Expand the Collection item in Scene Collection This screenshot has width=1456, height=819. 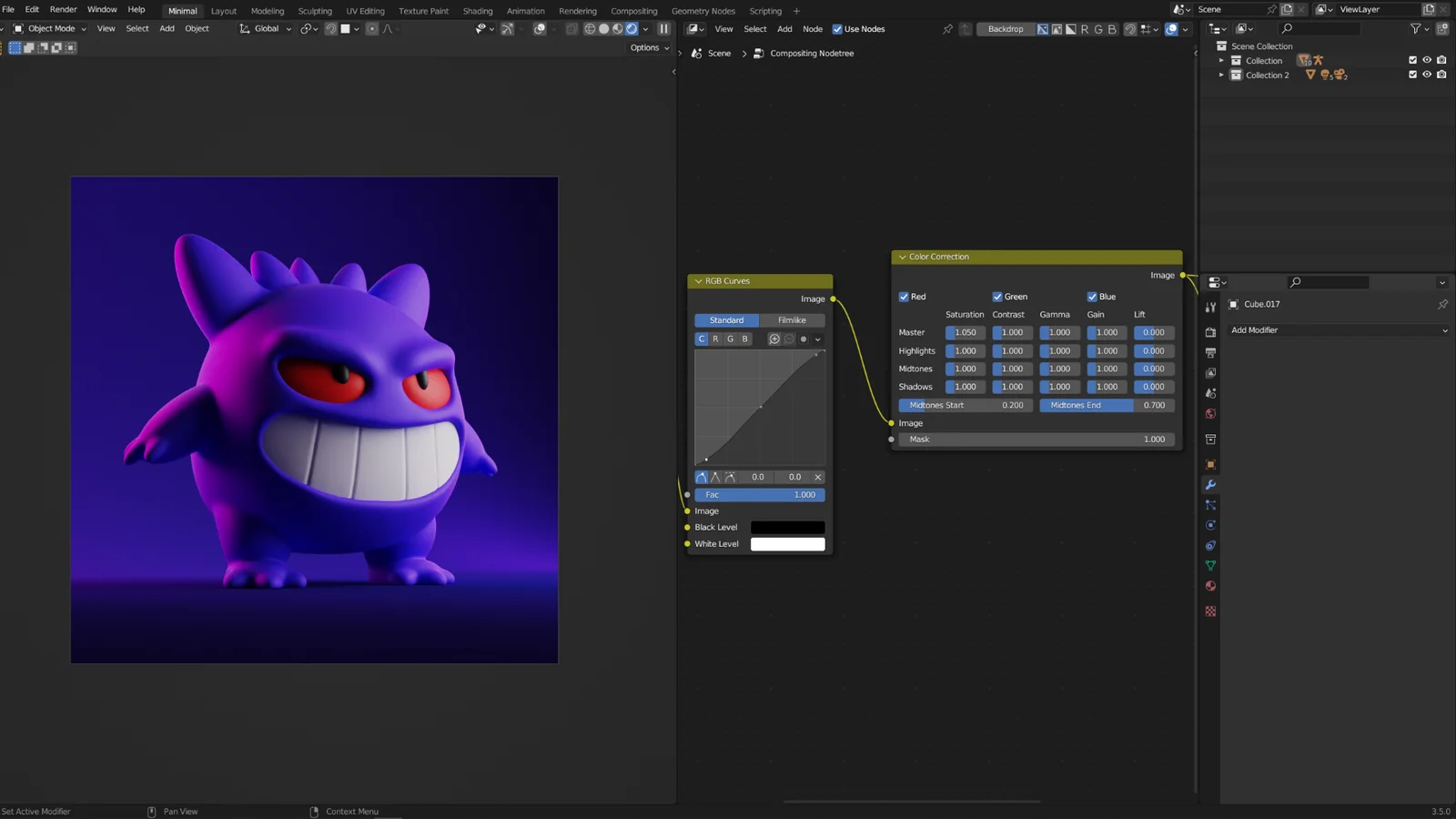(1222, 60)
